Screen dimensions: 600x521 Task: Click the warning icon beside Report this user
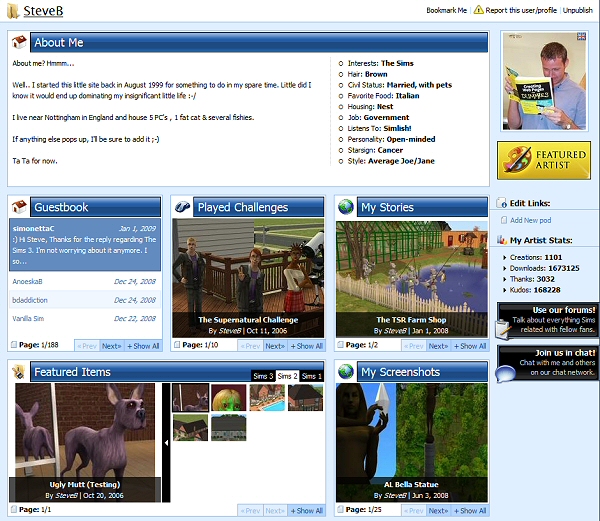pyautogui.click(x=479, y=10)
